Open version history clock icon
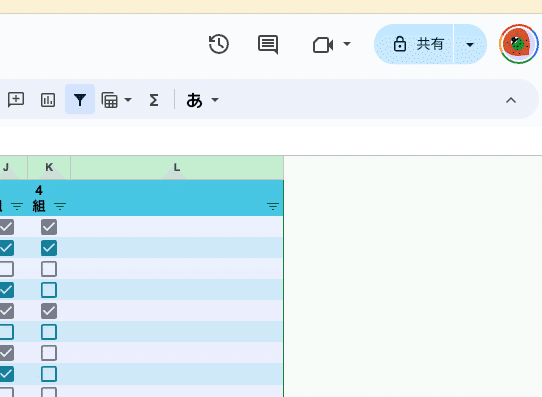542x397 pixels. click(218, 44)
